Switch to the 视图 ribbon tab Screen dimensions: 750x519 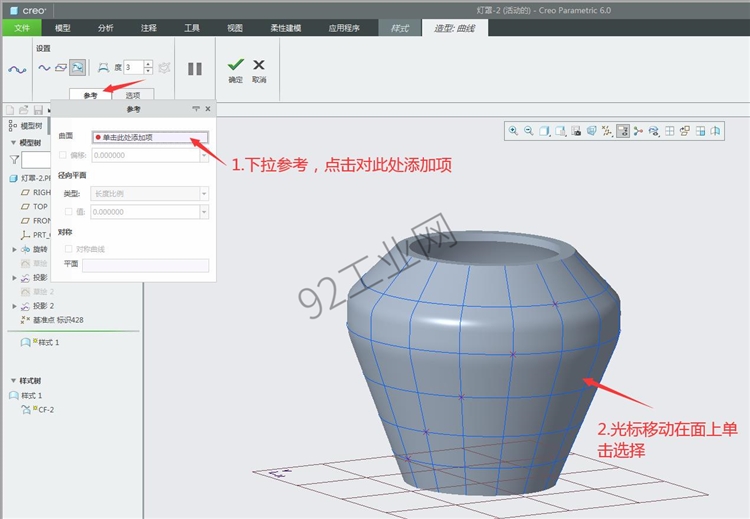coord(235,28)
